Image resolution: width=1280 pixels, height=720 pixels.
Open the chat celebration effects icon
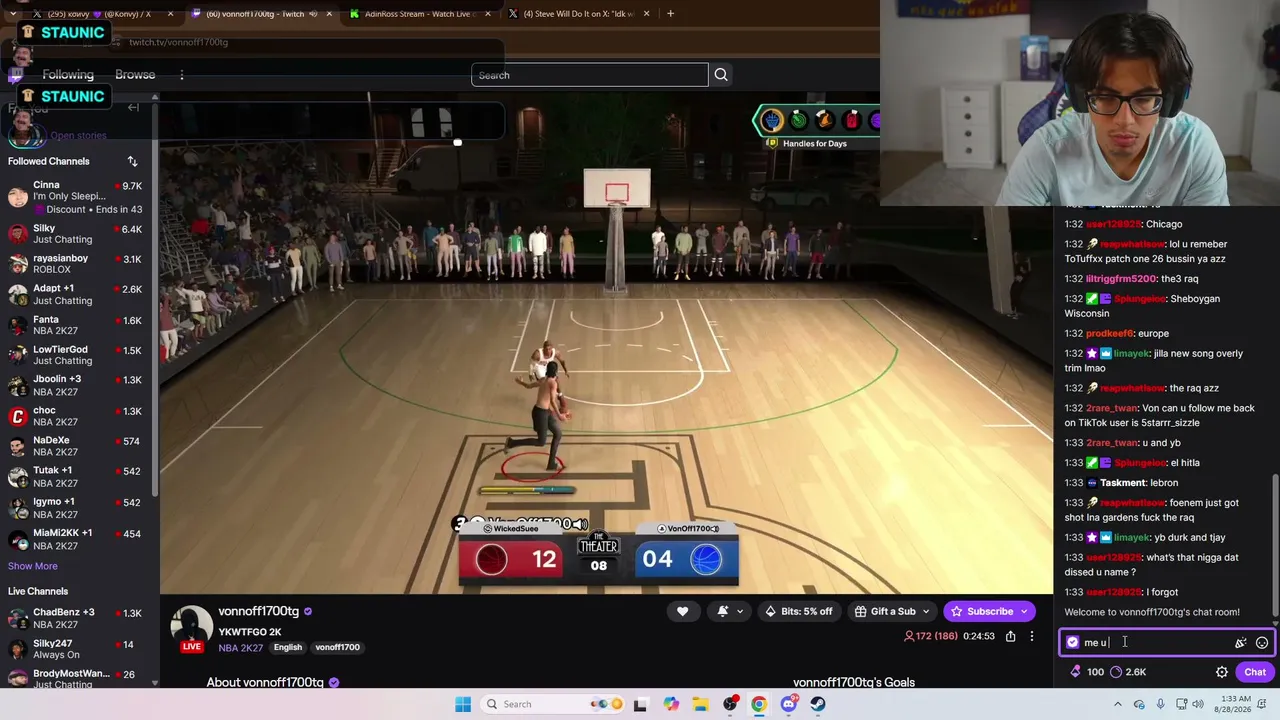[1241, 643]
